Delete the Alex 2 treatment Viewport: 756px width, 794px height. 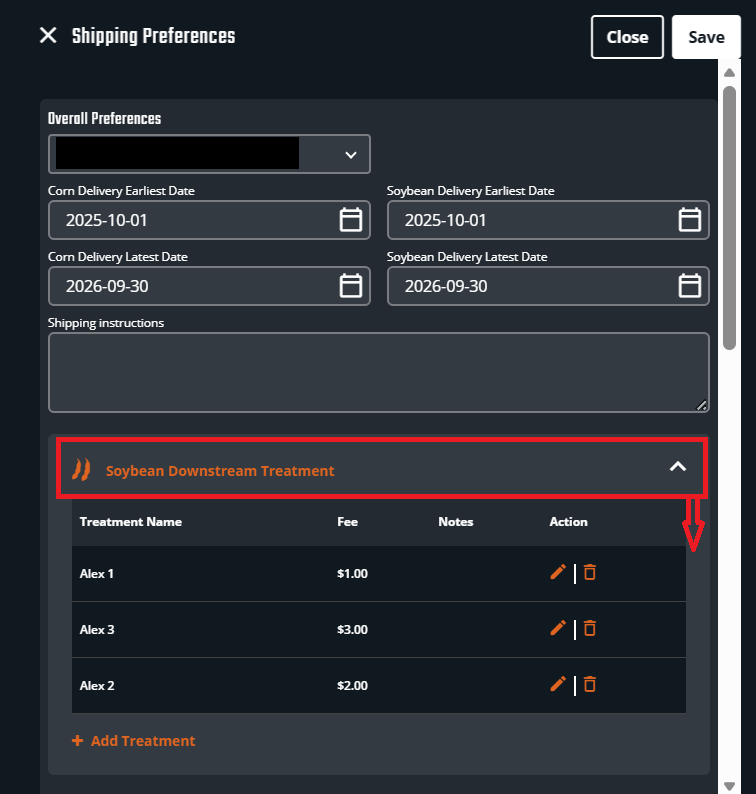point(589,684)
